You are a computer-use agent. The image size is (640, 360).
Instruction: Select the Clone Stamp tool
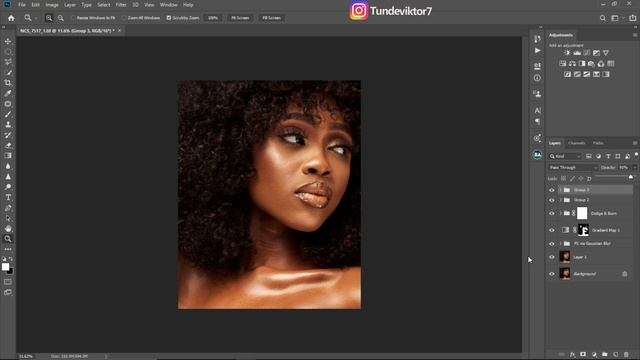[8, 124]
